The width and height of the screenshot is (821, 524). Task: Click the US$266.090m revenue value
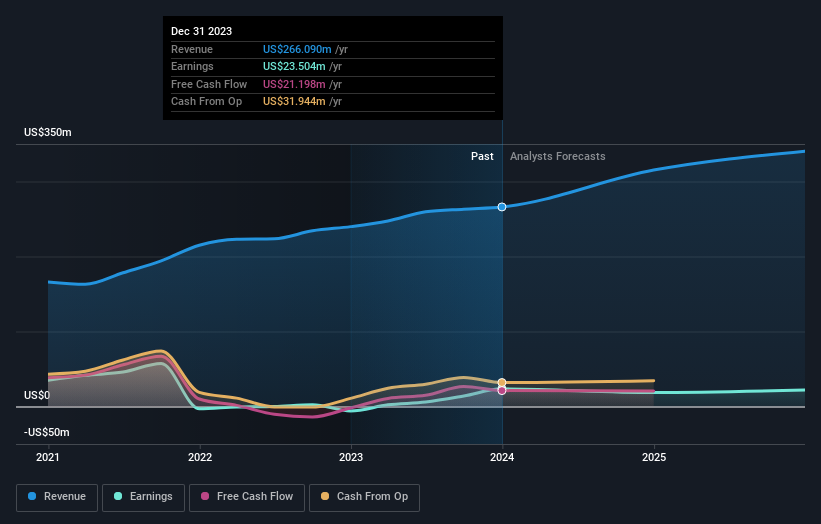tap(297, 49)
